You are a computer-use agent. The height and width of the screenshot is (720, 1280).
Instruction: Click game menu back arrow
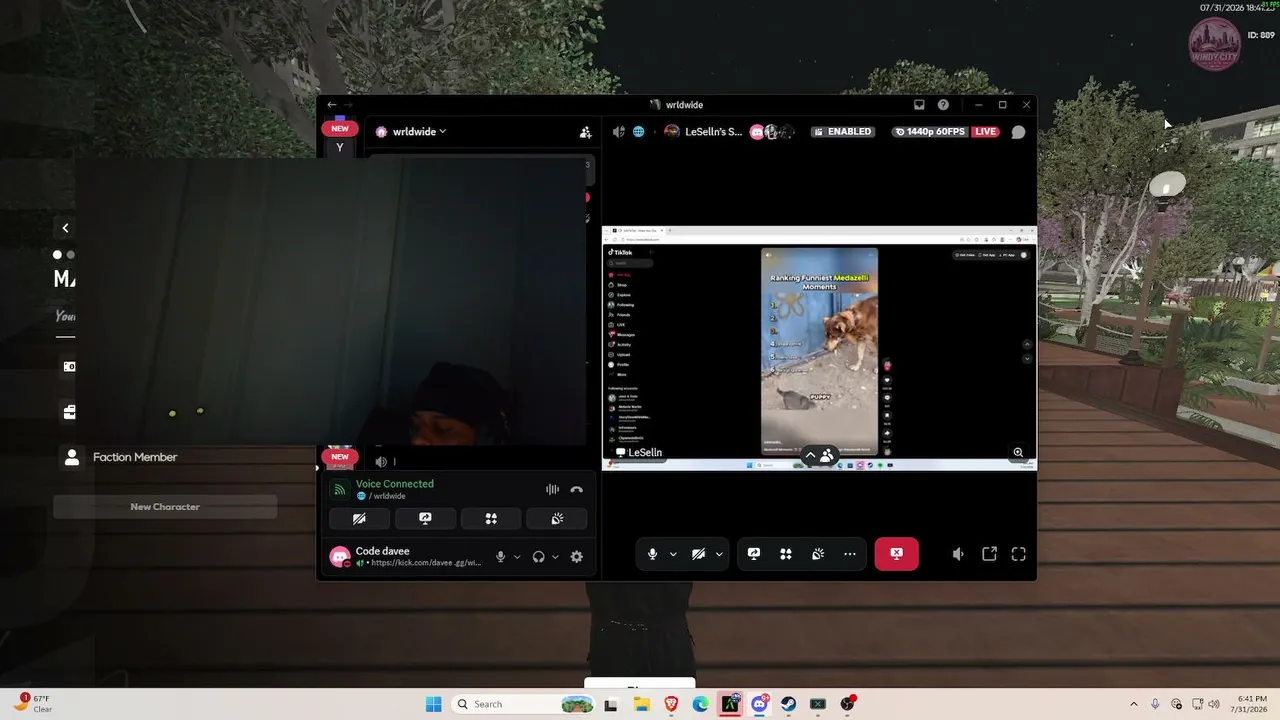(x=65, y=228)
